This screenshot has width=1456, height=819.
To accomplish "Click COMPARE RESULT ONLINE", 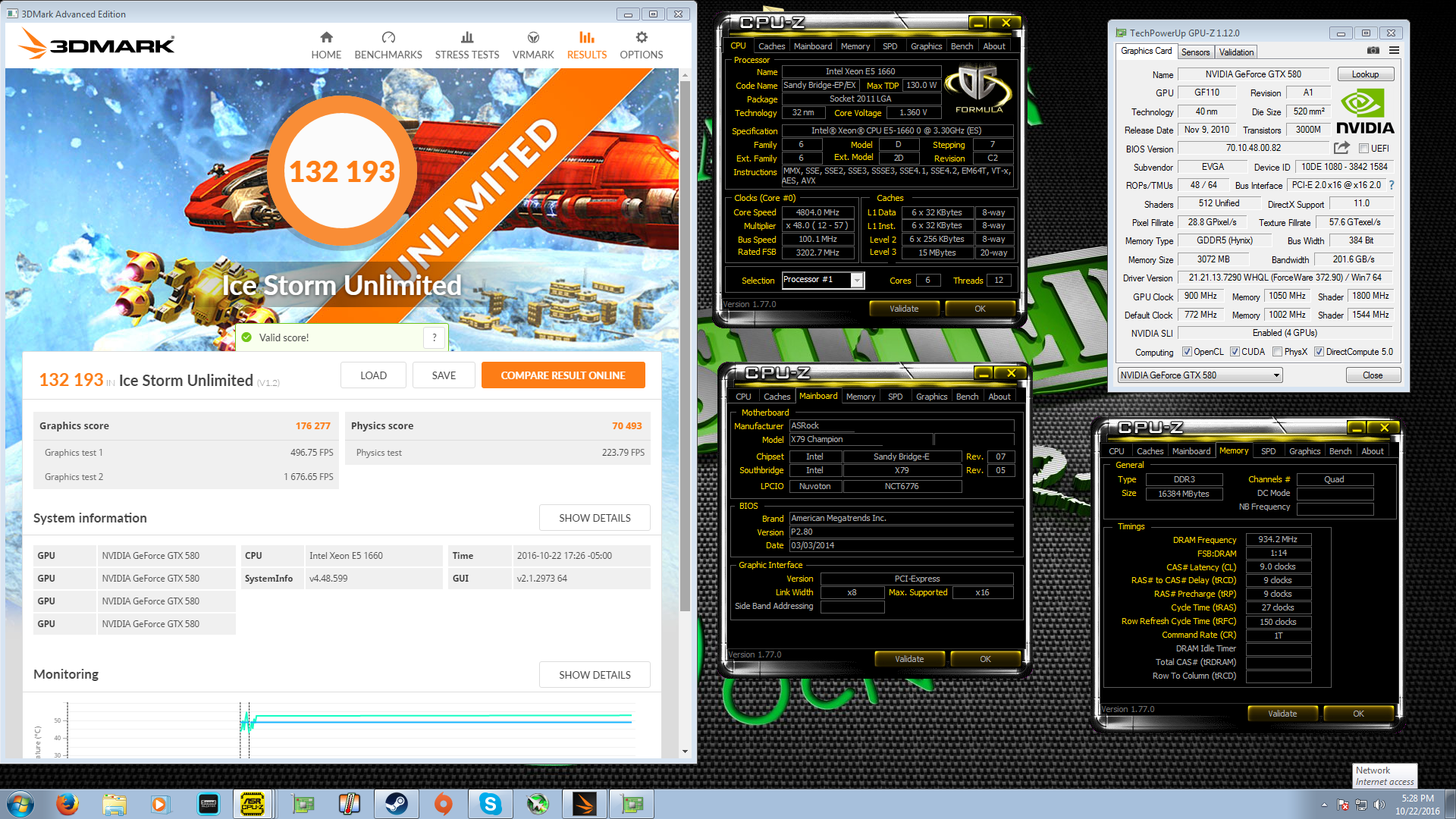I will [x=563, y=375].
